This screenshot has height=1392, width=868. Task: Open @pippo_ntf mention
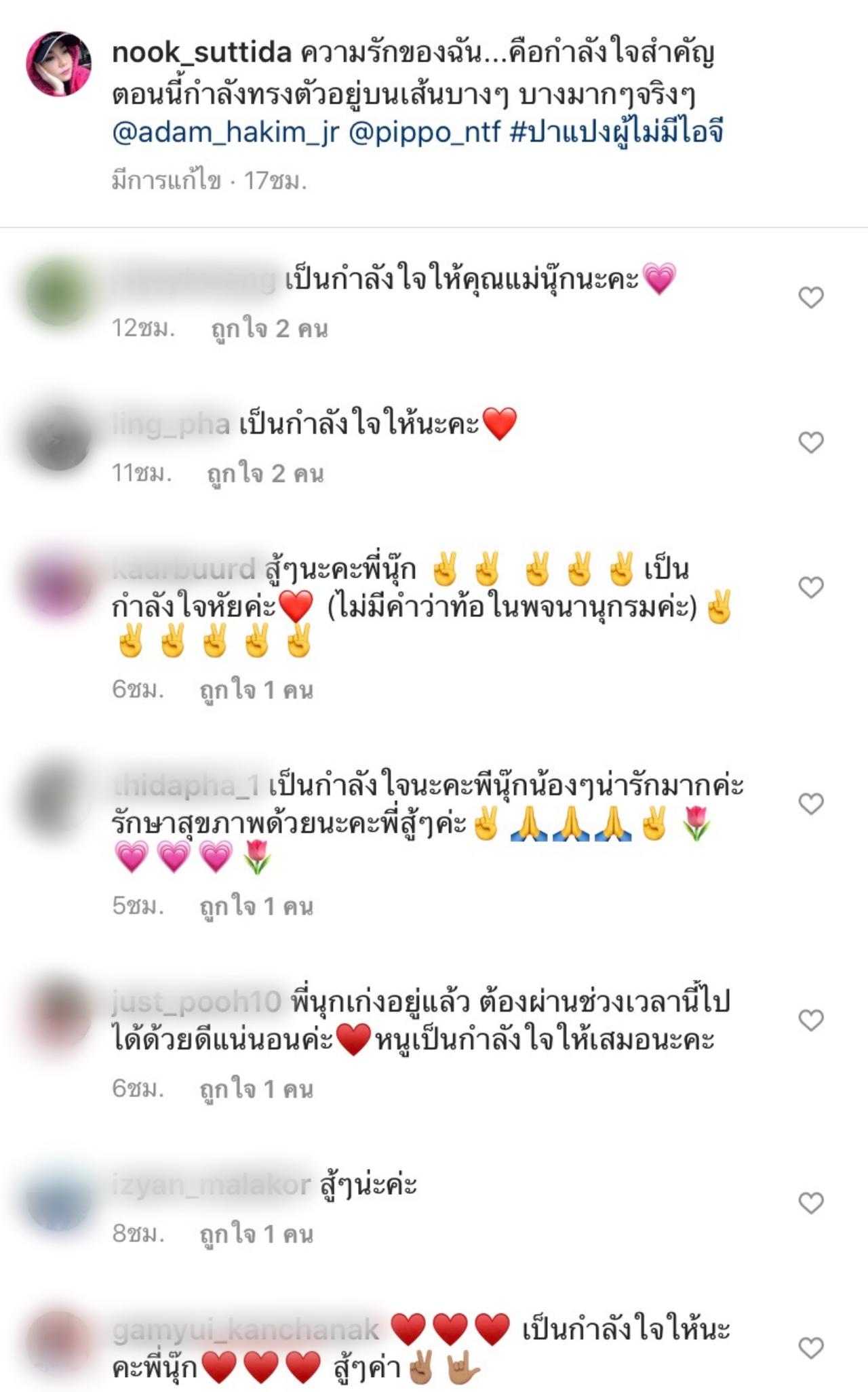click(425, 132)
